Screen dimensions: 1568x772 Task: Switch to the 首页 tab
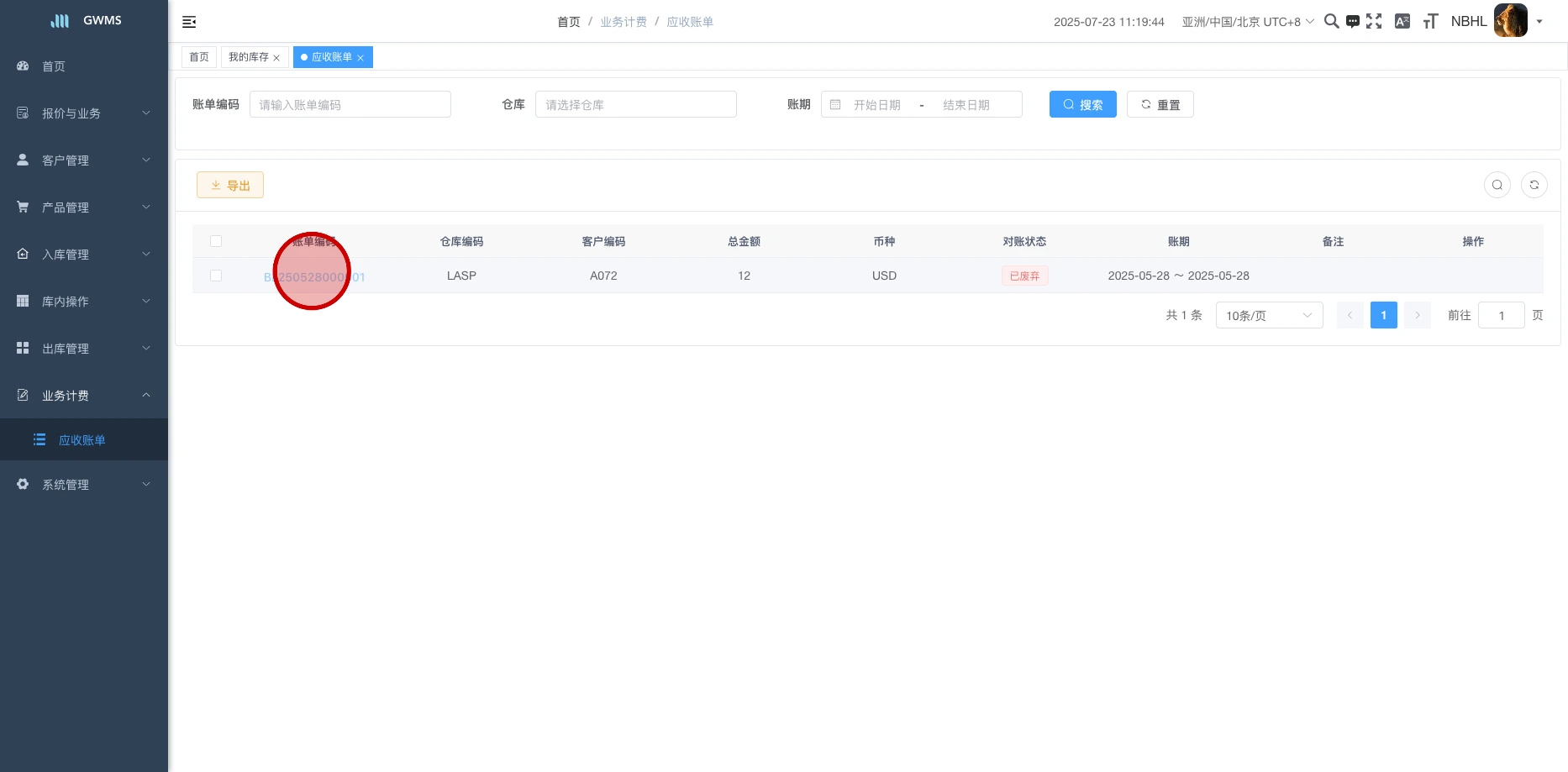[x=199, y=57]
